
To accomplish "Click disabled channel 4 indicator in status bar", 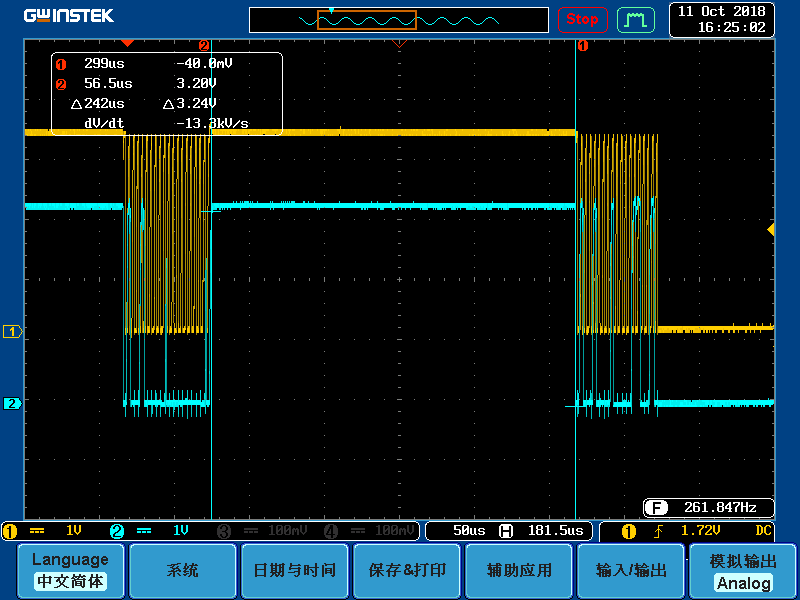I will (331, 532).
